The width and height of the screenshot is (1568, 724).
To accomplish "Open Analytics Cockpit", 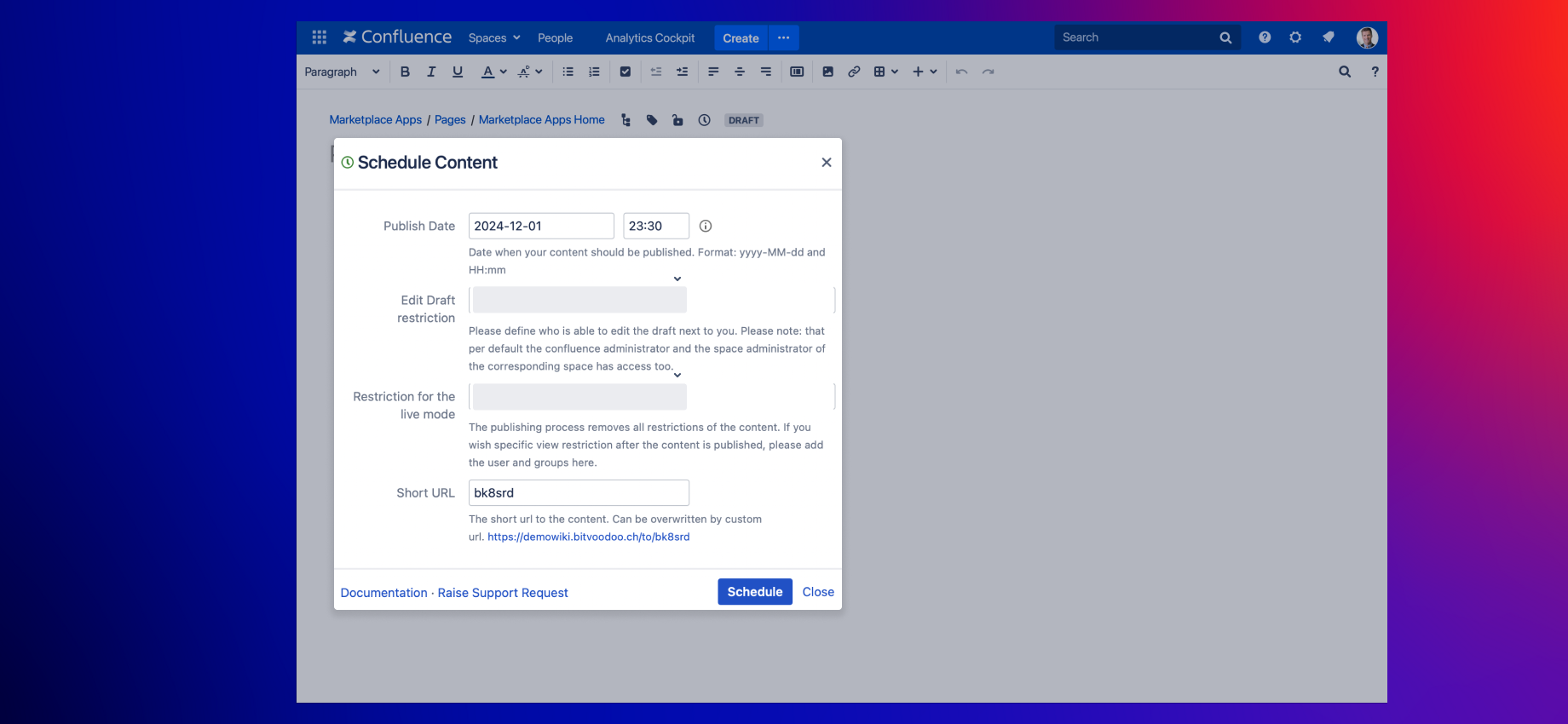I will click(x=650, y=37).
